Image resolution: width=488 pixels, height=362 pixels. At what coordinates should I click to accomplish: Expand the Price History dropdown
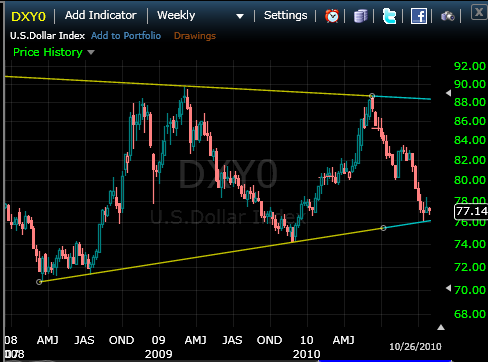tap(54, 52)
